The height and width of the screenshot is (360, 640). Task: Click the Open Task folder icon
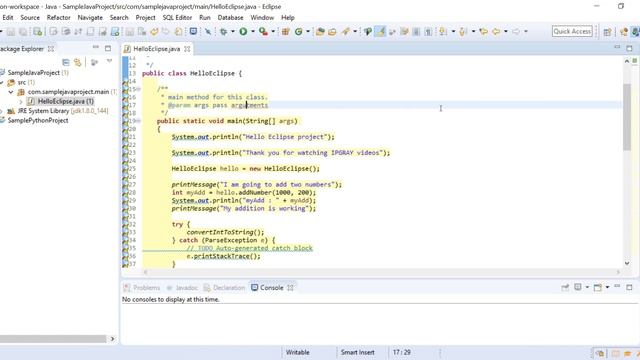point(332,31)
